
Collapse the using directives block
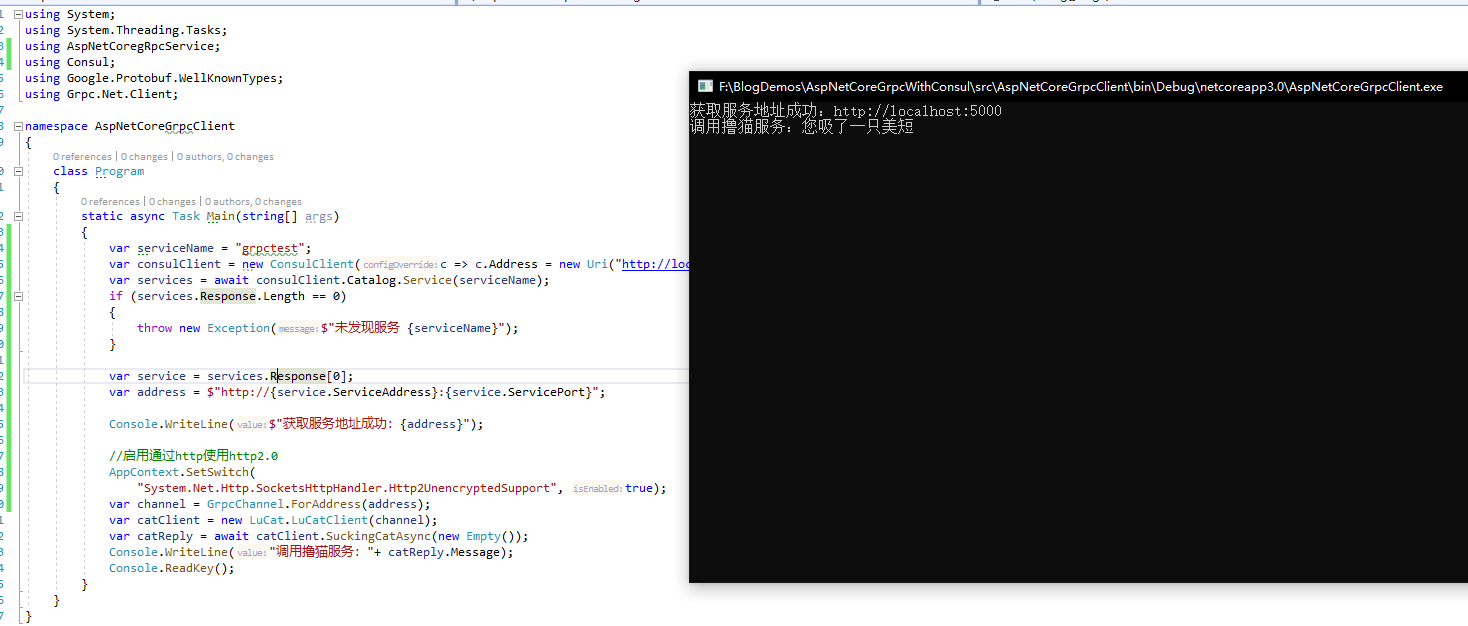(x=18, y=14)
